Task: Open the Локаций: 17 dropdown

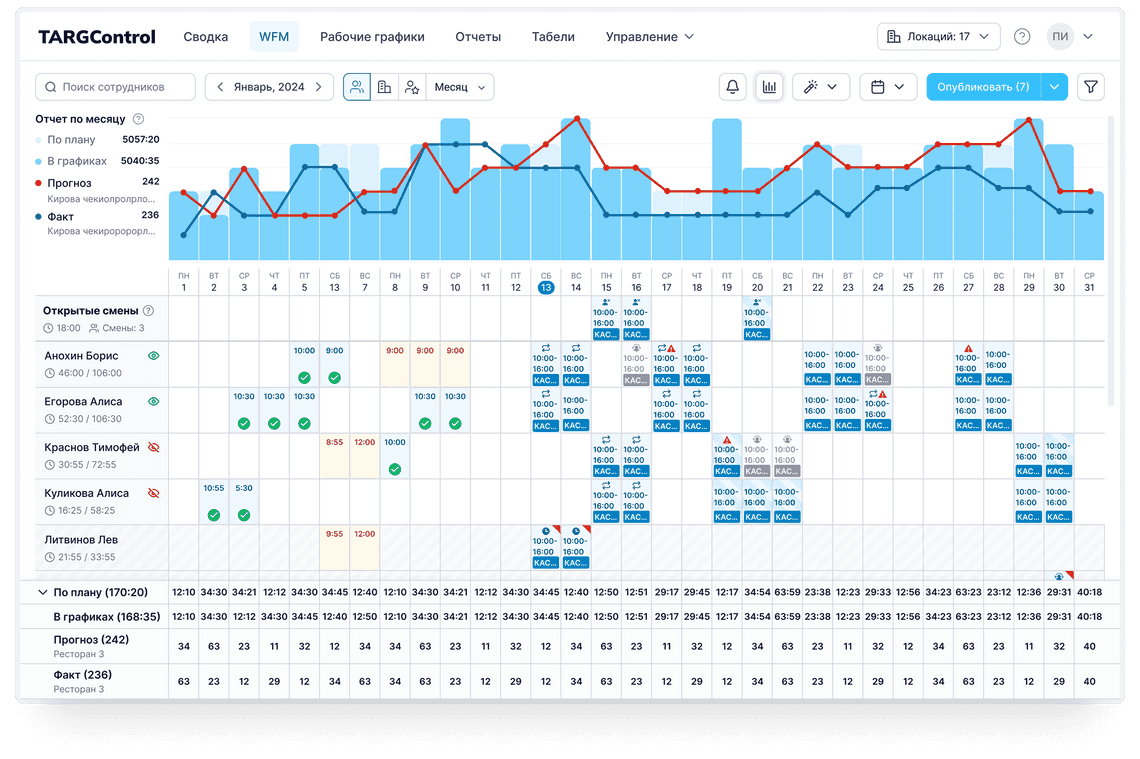Action: click(x=938, y=37)
